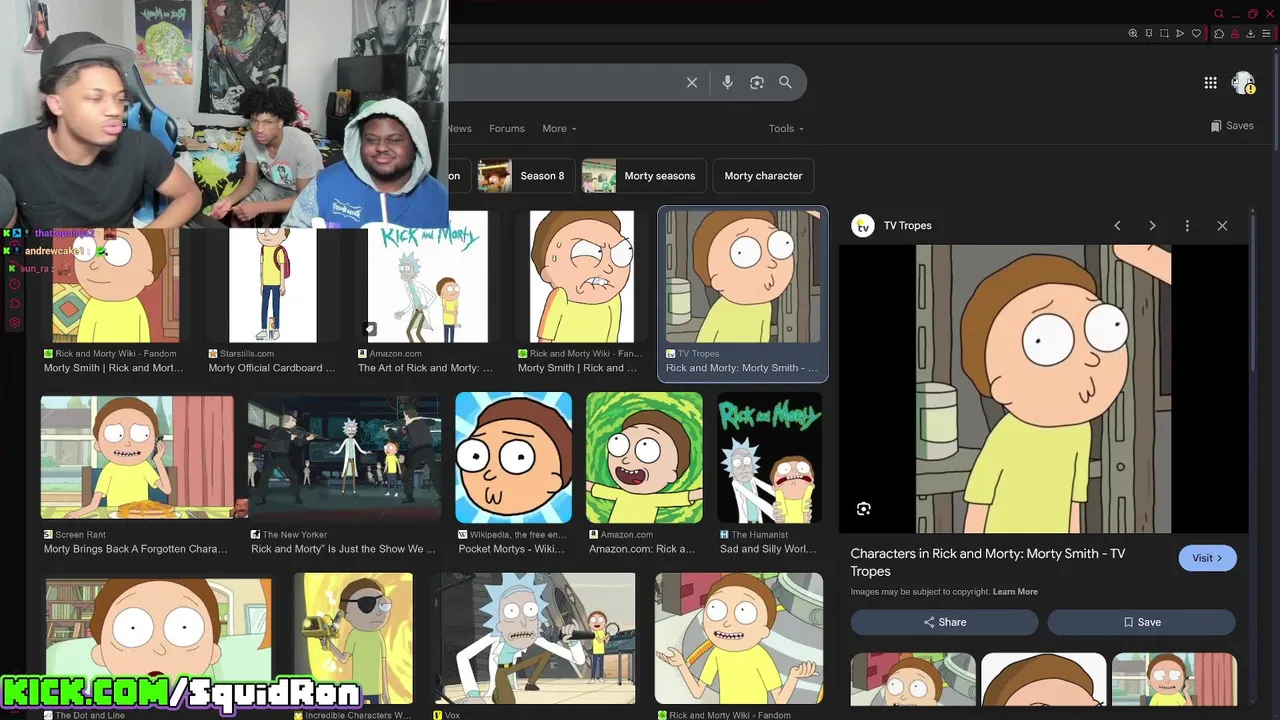The width and height of the screenshot is (1280, 720).
Task: Open Saves bookmark collection
Action: click(1232, 126)
